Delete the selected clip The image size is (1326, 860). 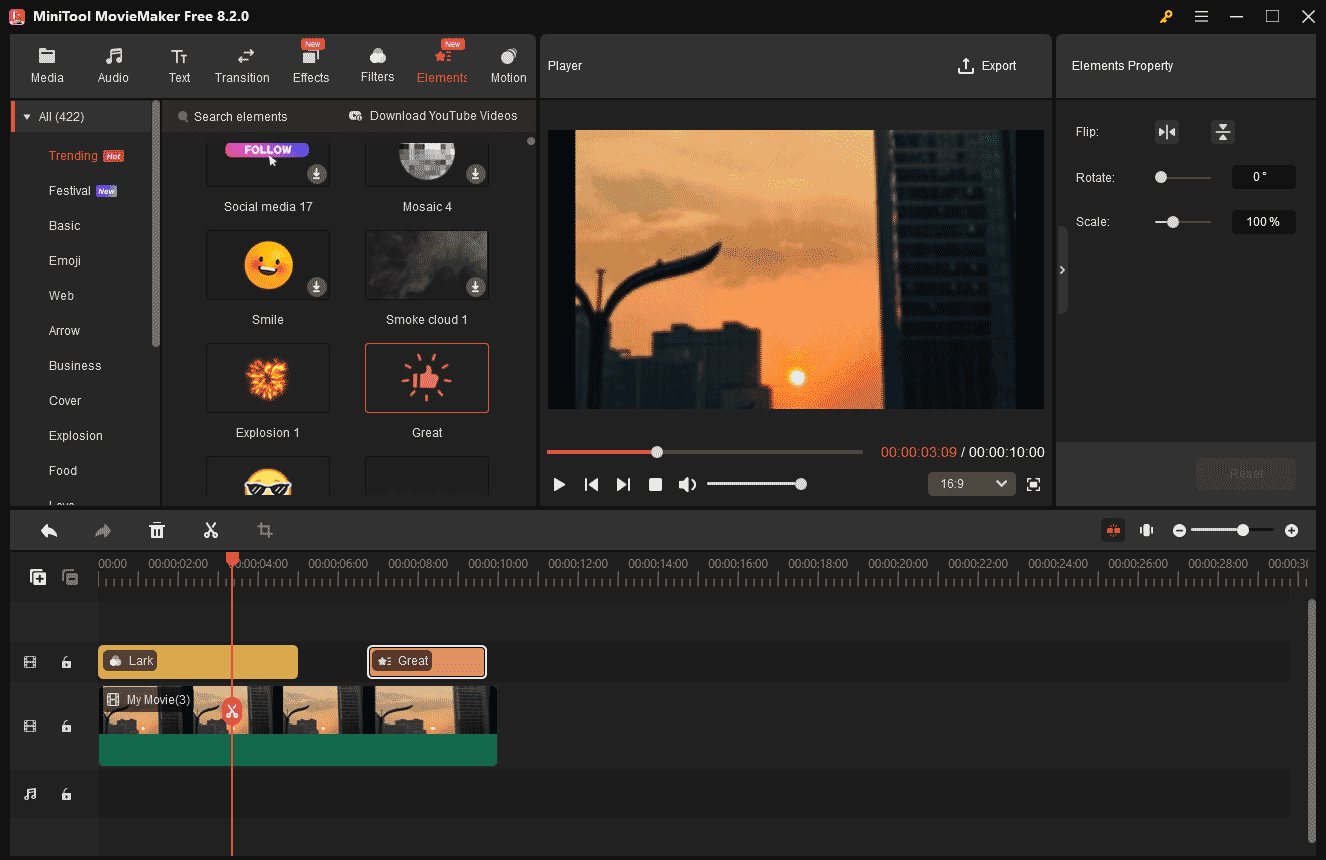(157, 530)
